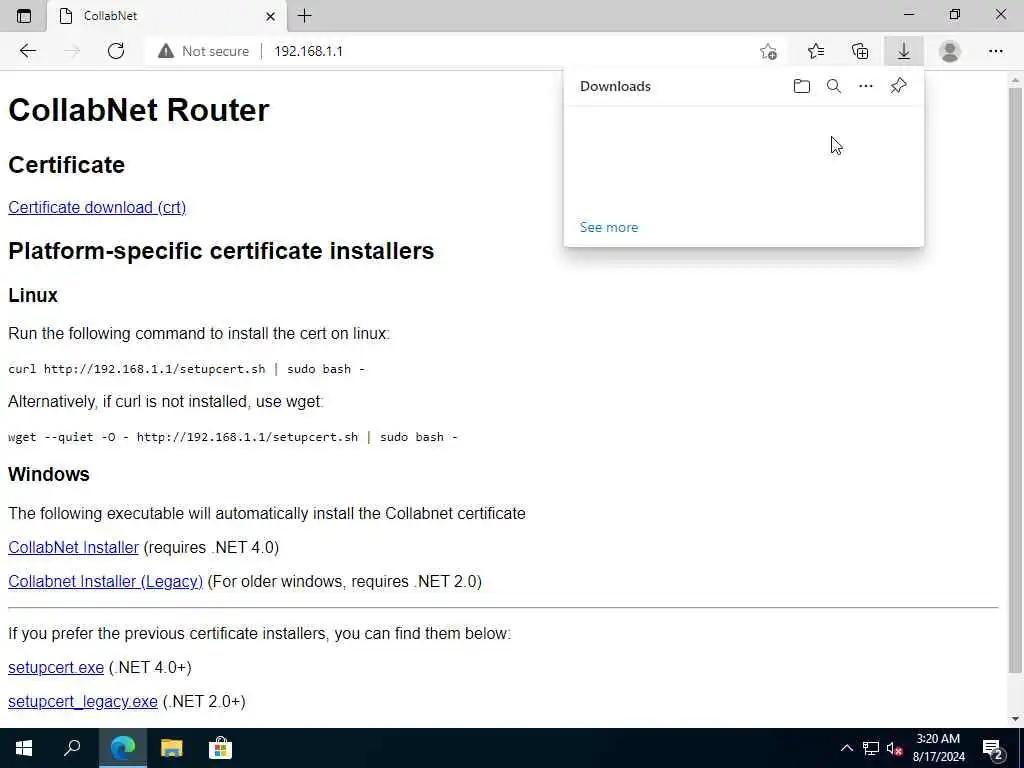
Task: Open tab actions menu icon
Action: [x=24, y=16]
